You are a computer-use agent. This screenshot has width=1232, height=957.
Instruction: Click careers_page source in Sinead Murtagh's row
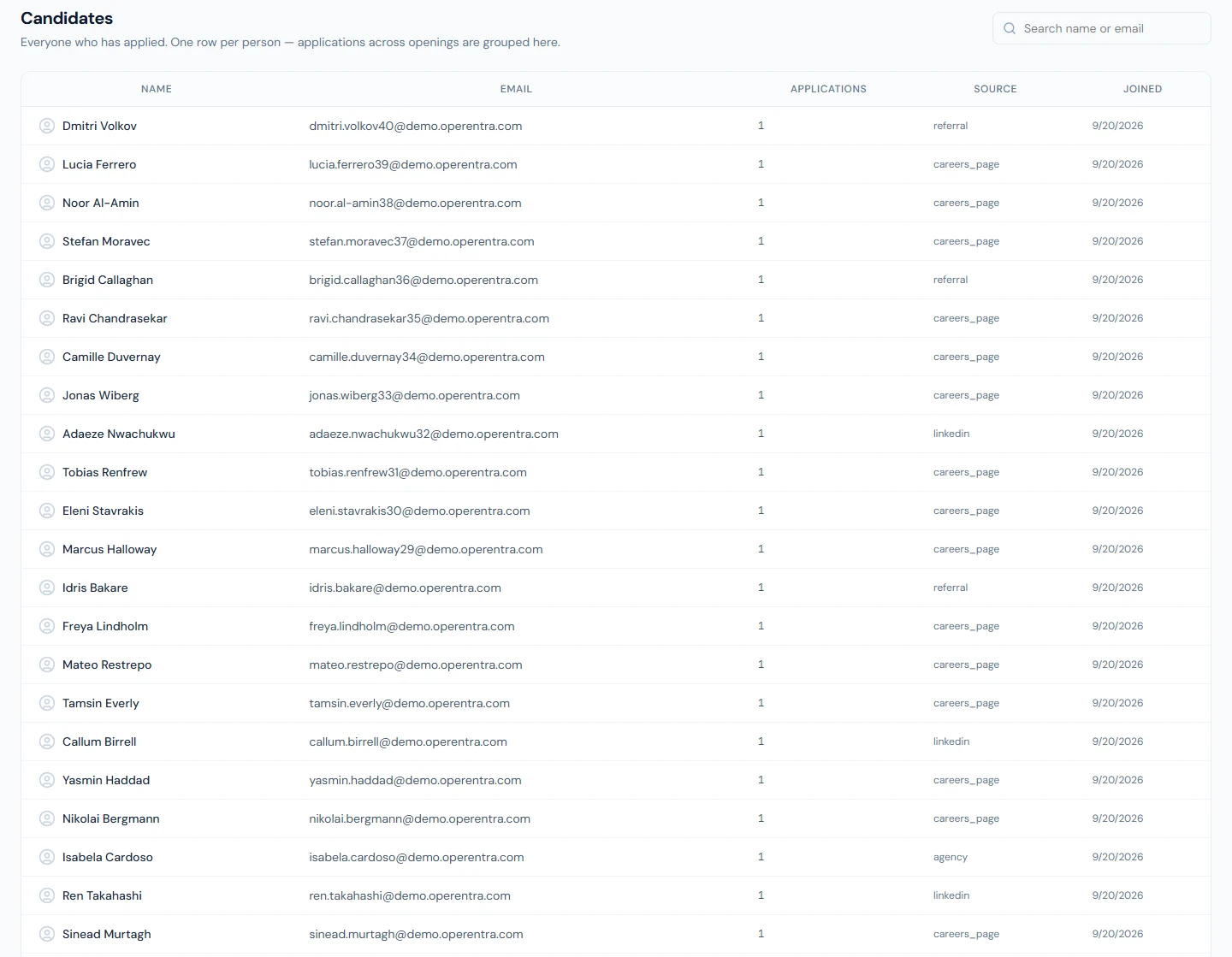click(x=966, y=934)
